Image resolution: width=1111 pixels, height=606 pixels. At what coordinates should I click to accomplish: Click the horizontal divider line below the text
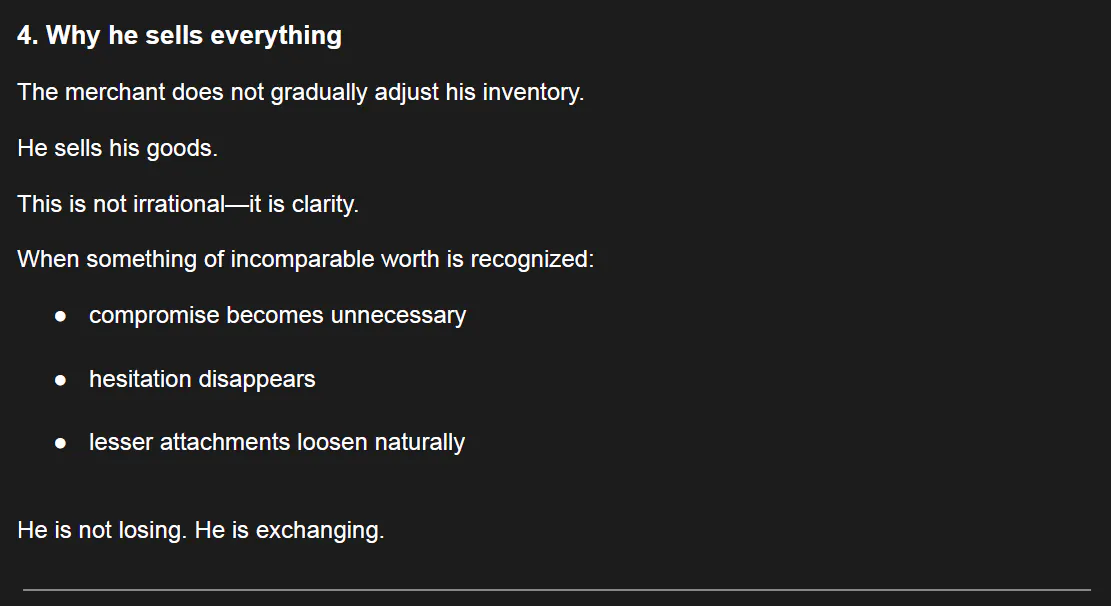point(556,590)
